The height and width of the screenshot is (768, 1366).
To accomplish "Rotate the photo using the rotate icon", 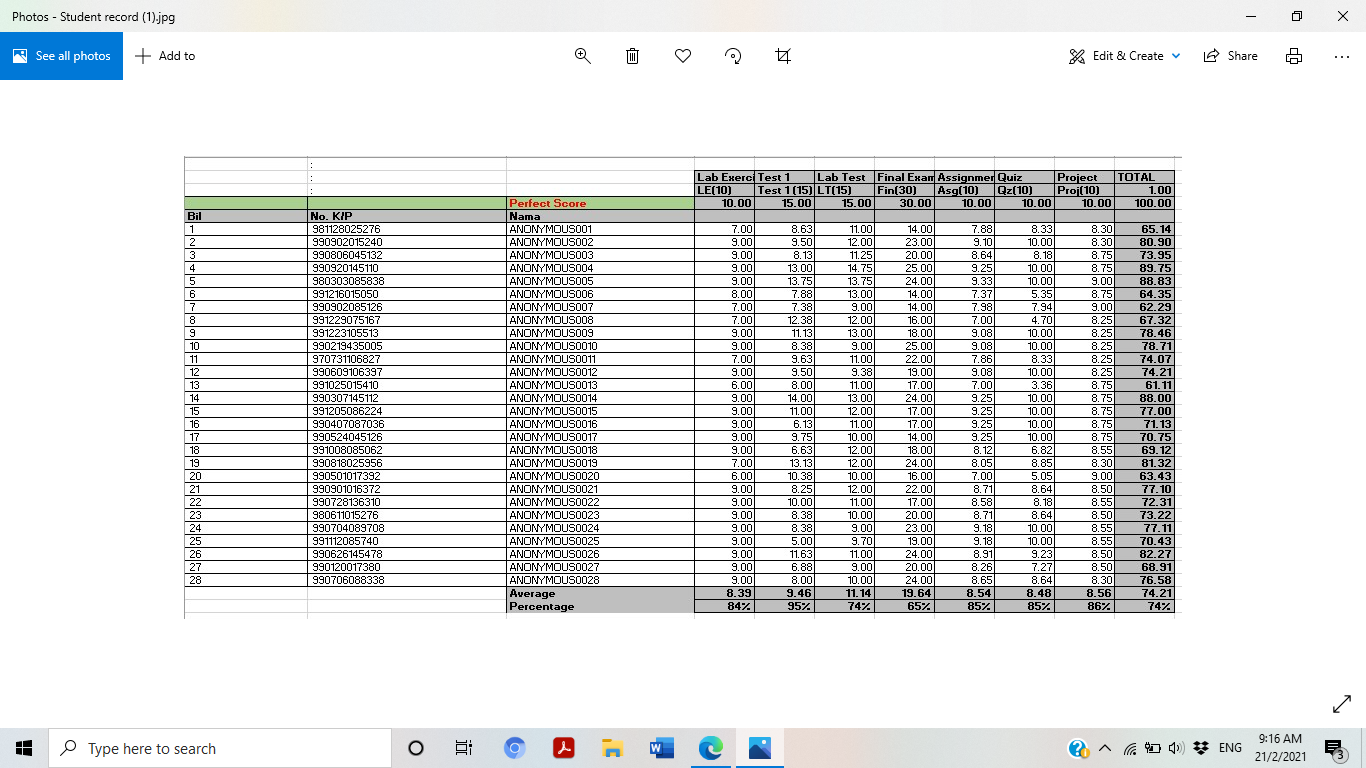I will (733, 56).
